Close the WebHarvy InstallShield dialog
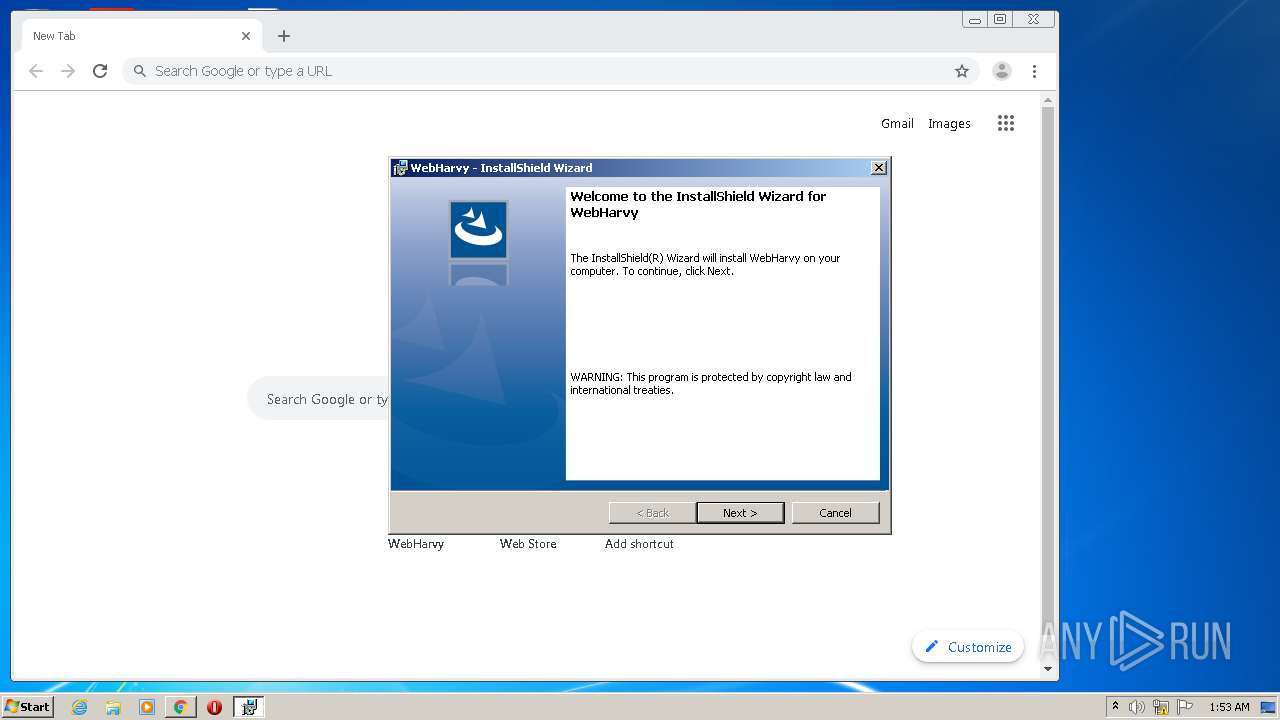 tap(878, 168)
